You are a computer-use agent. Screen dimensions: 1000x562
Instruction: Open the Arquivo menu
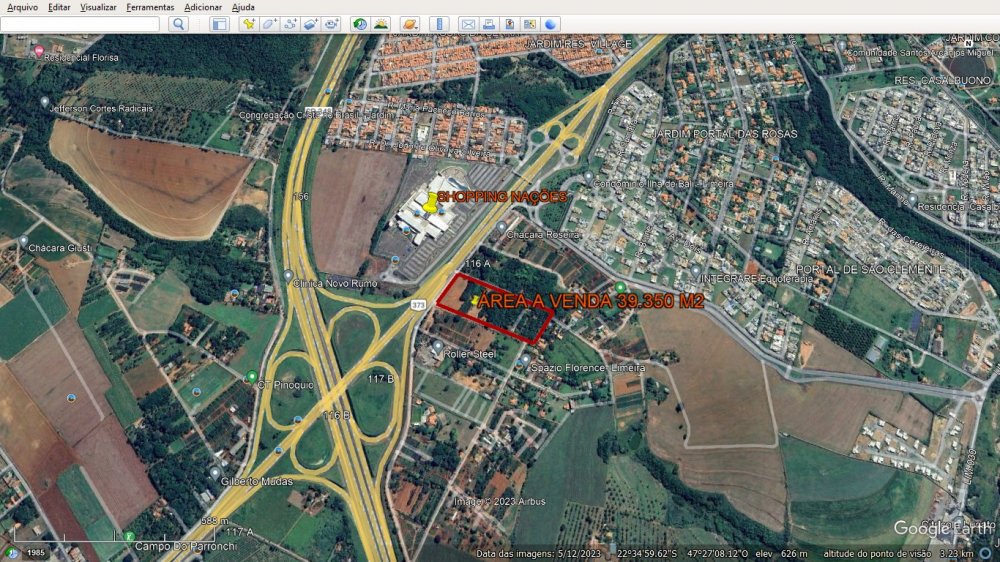point(22,7)
